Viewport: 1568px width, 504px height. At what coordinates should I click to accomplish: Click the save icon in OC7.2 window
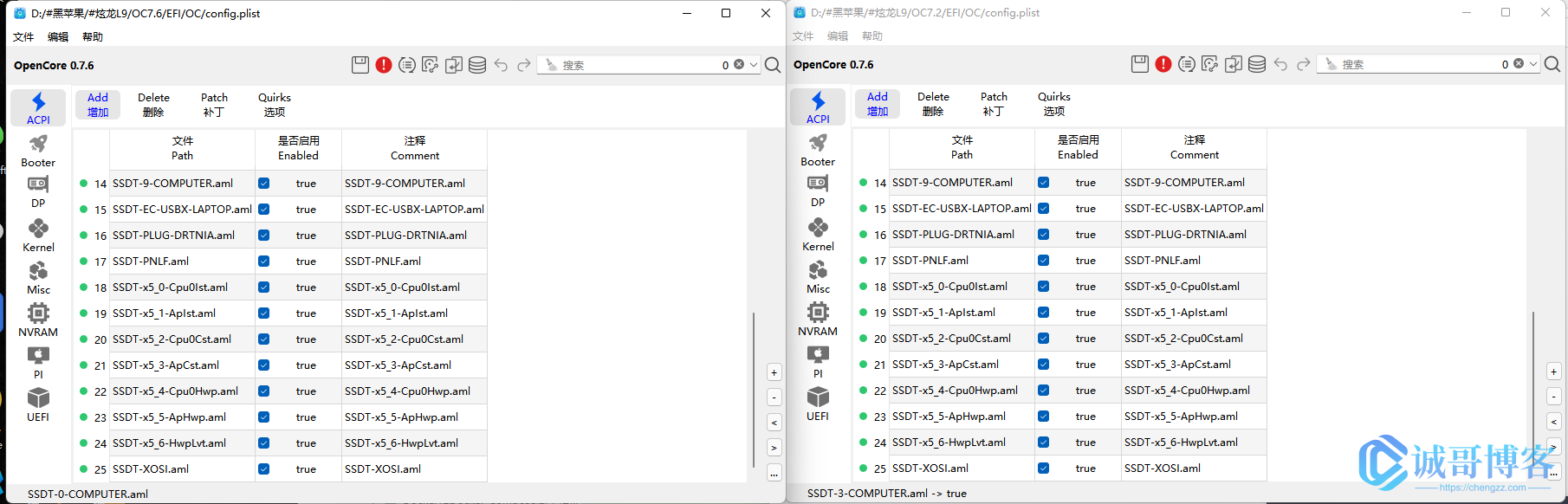tap(1140, 64)
